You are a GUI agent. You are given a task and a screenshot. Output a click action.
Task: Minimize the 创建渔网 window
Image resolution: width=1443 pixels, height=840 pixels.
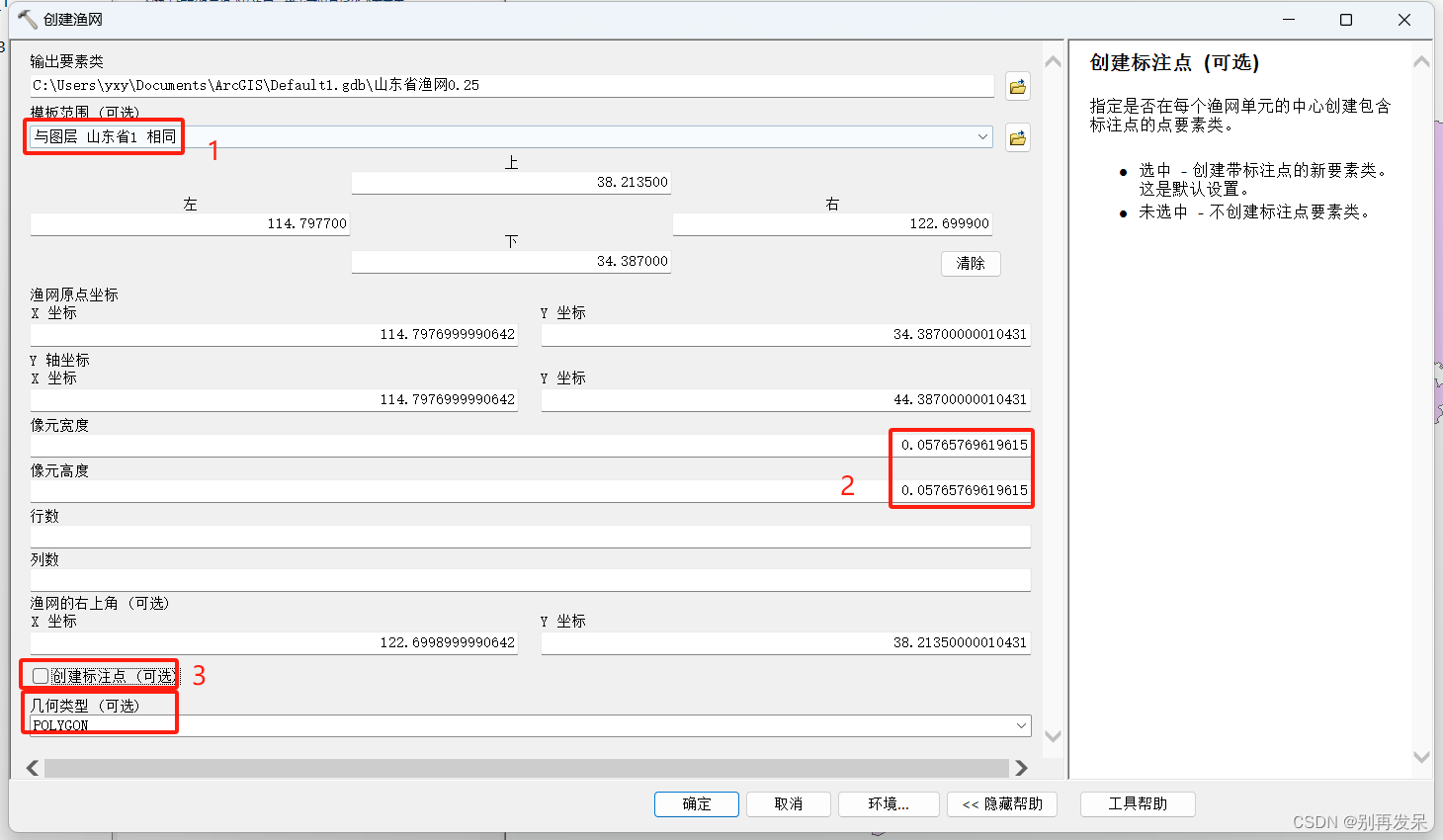[x=1289, y=20]
